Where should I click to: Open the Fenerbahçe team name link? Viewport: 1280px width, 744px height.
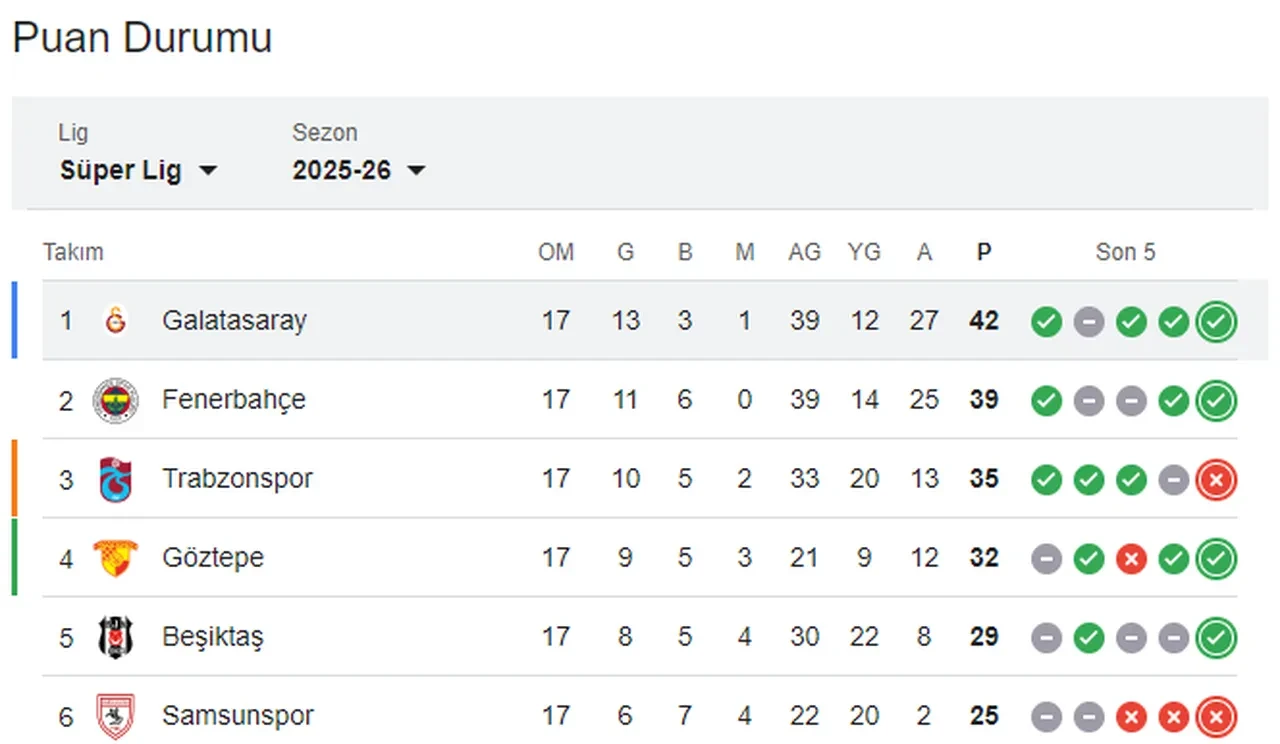coord(234,400)
